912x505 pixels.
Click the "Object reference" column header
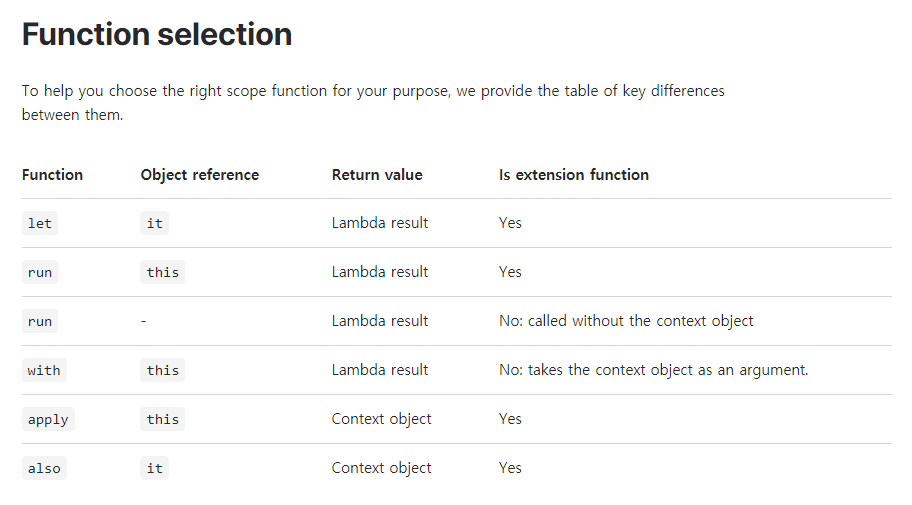(199, 175)
